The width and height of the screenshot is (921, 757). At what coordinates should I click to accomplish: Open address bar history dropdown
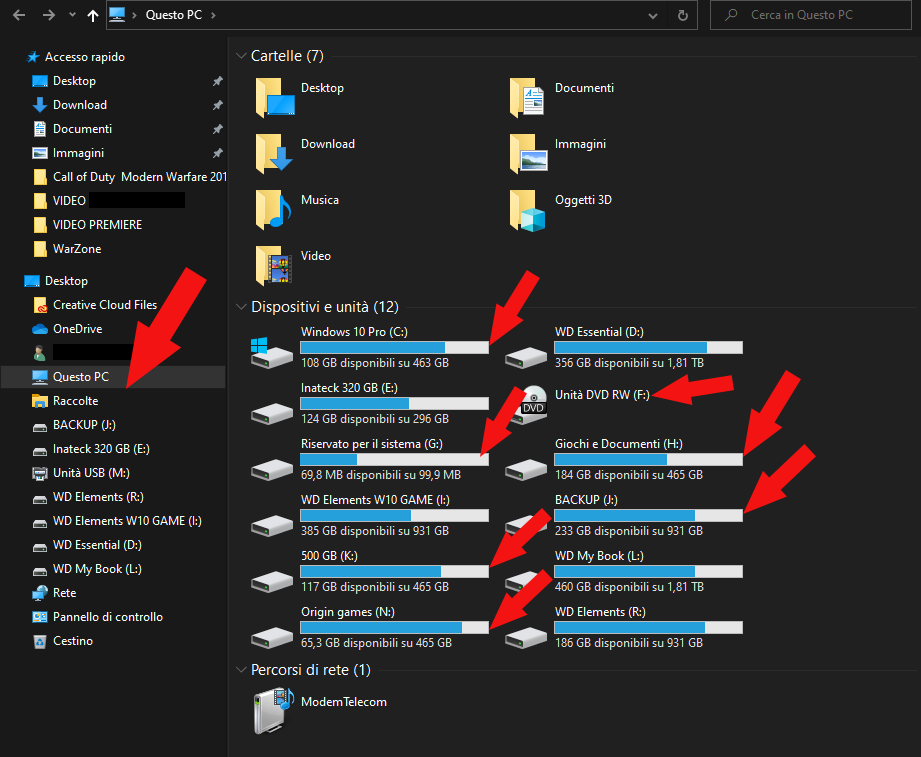[653, 16]
